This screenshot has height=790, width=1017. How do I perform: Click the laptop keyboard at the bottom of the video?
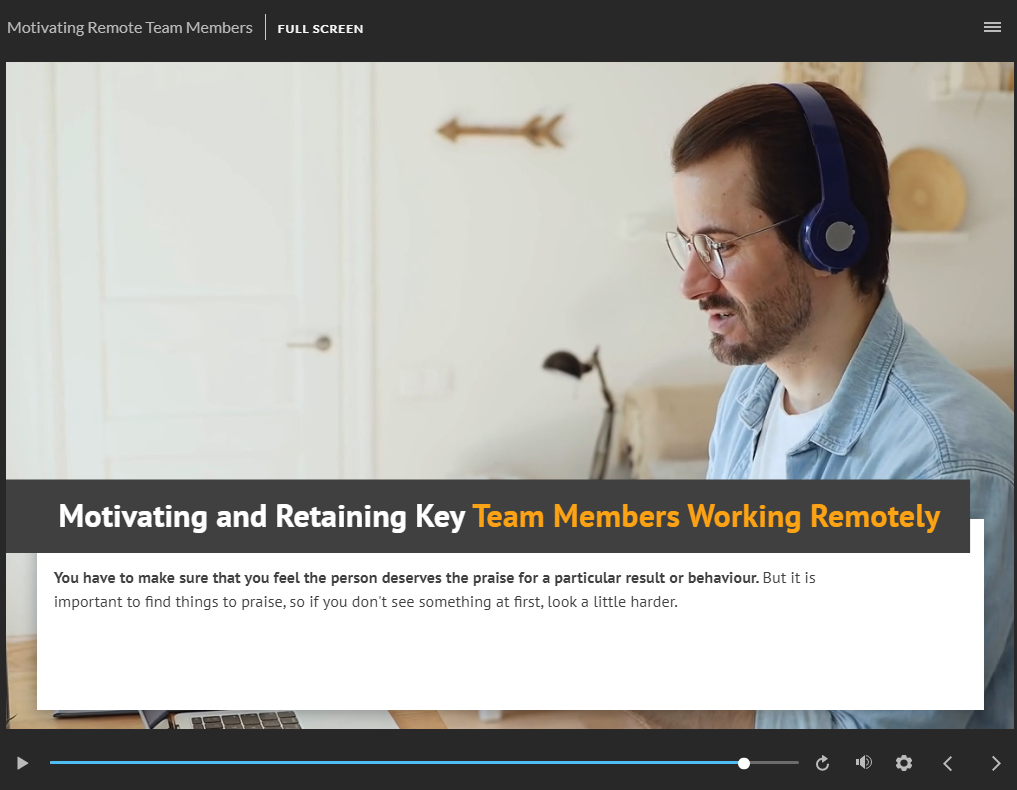tap(245, 719)
